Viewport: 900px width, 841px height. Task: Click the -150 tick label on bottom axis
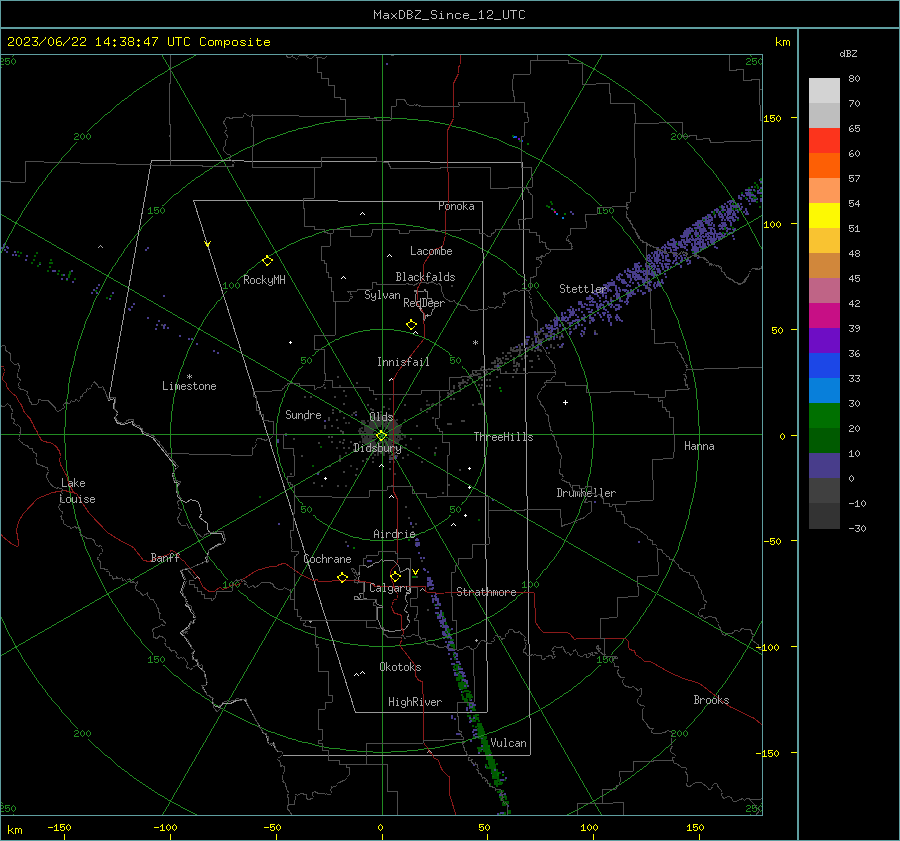click(x=59, y=827)
